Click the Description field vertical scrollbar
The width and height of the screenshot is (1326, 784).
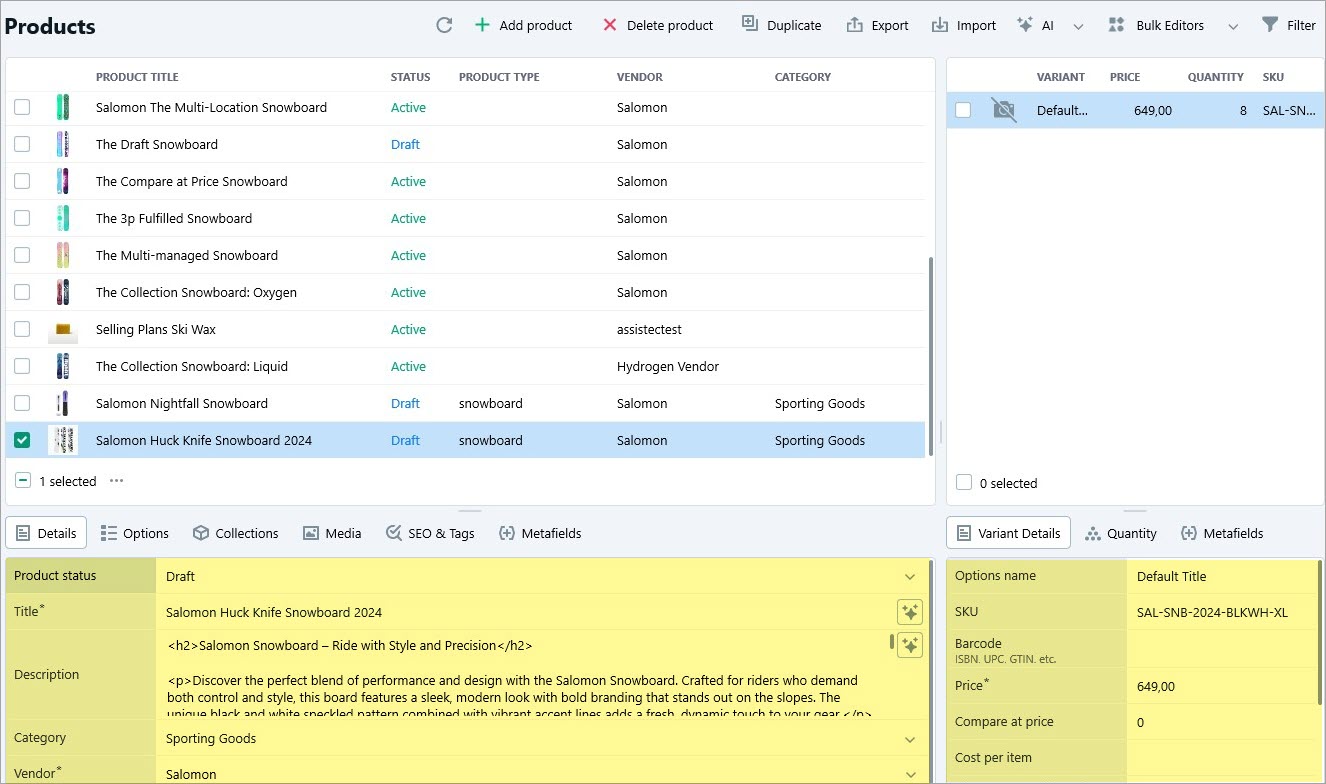[x=892, y=641]
